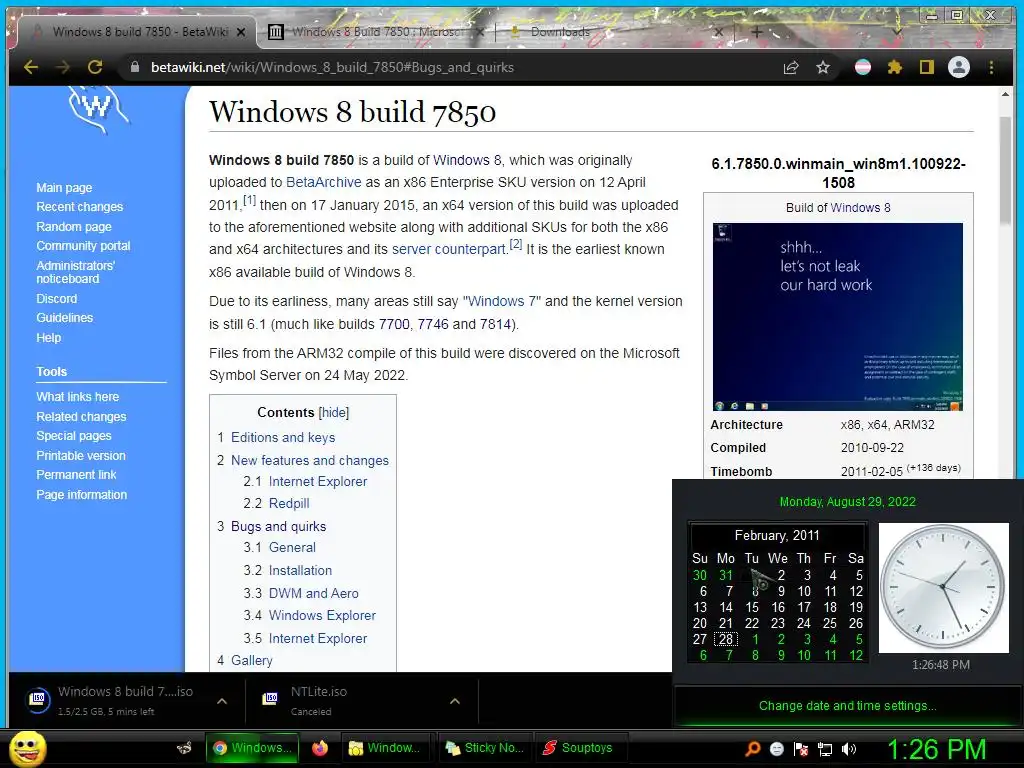Open the build 7850 desktop screenshot thumbnail
Screen dimensions: 1024x768
tap(837, 317)
